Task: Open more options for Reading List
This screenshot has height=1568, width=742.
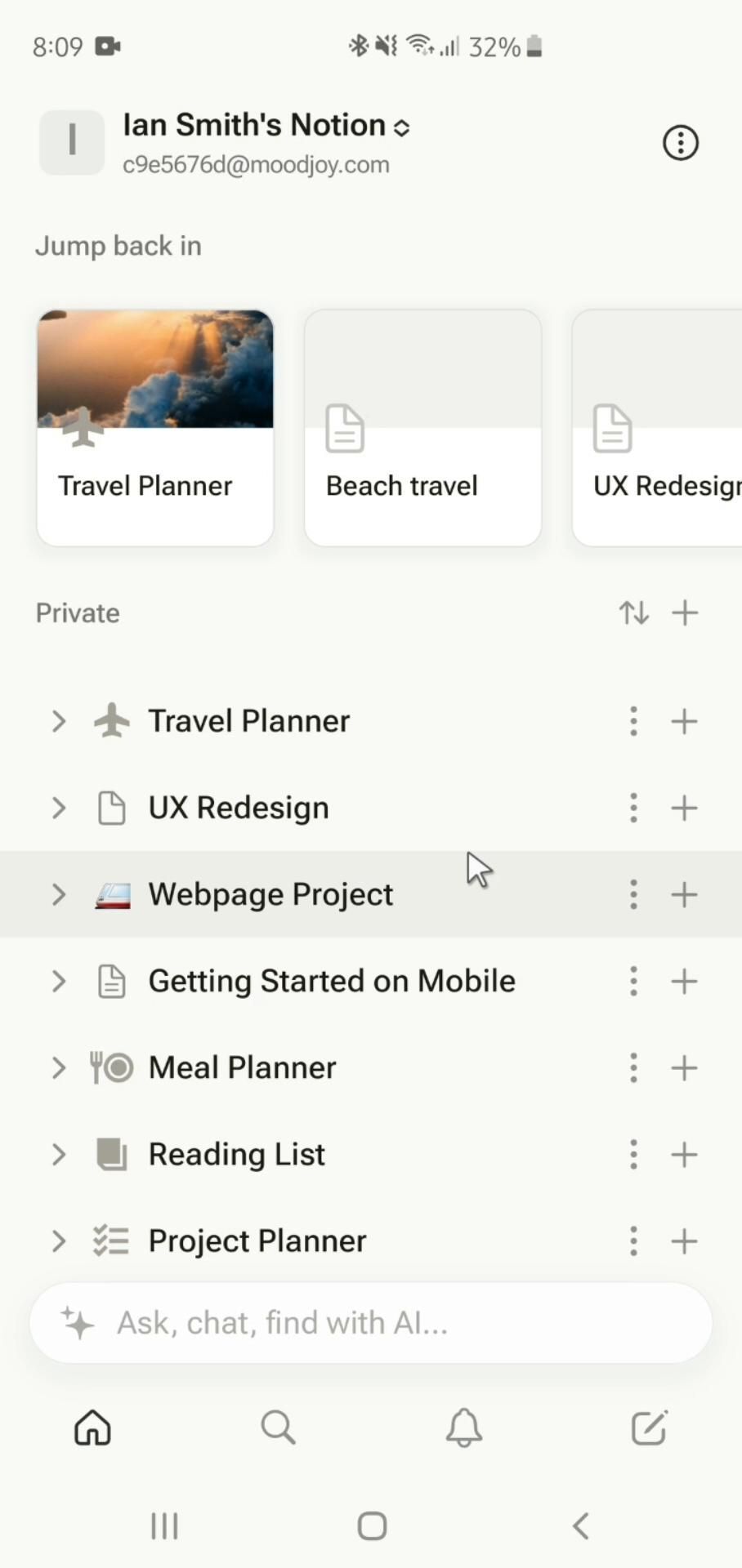Action: pyautogui.click(x=633, y=1154)
